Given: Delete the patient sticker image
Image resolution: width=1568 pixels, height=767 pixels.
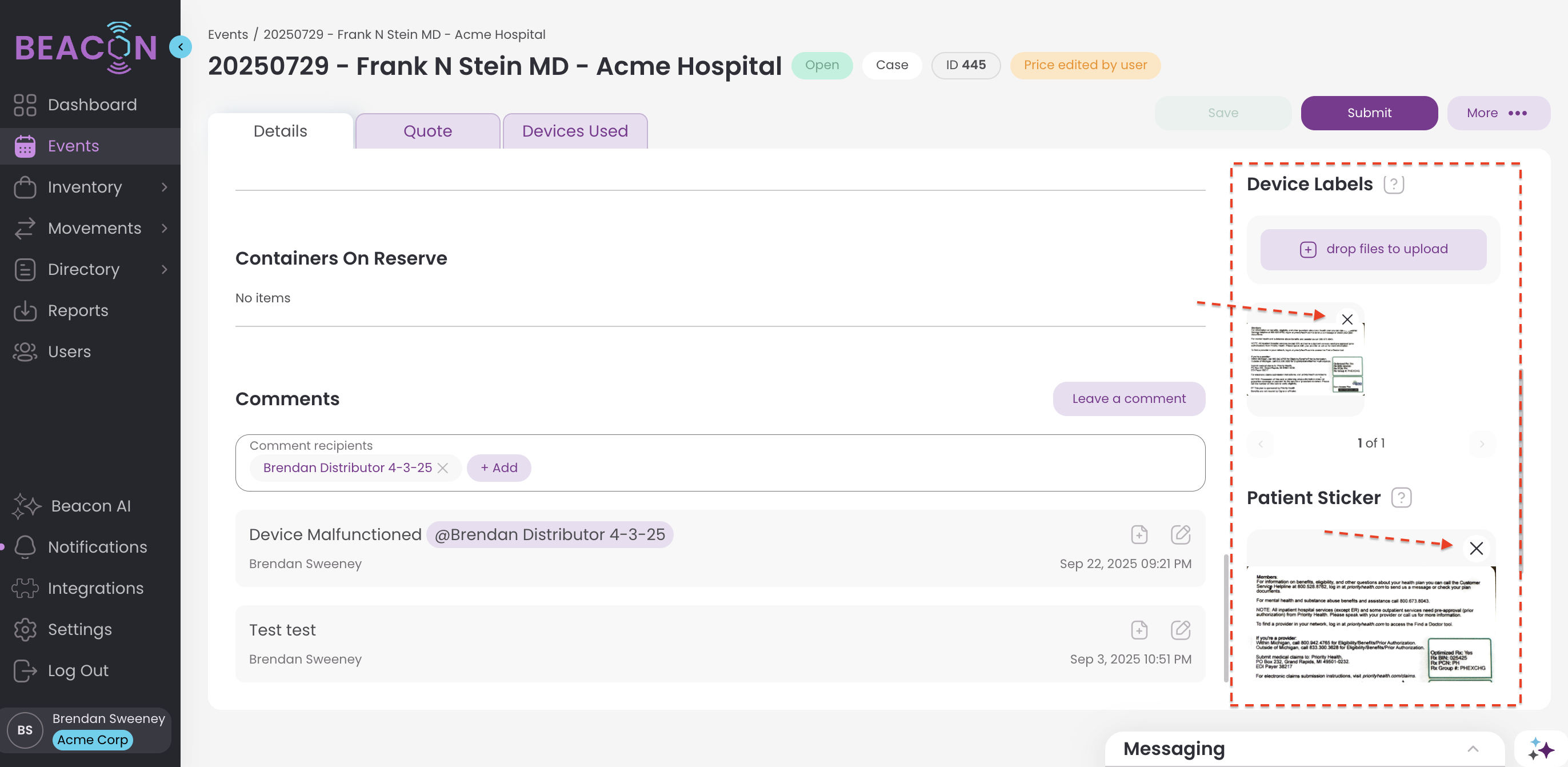Looking at the screenshot, I should point(1475,549).
